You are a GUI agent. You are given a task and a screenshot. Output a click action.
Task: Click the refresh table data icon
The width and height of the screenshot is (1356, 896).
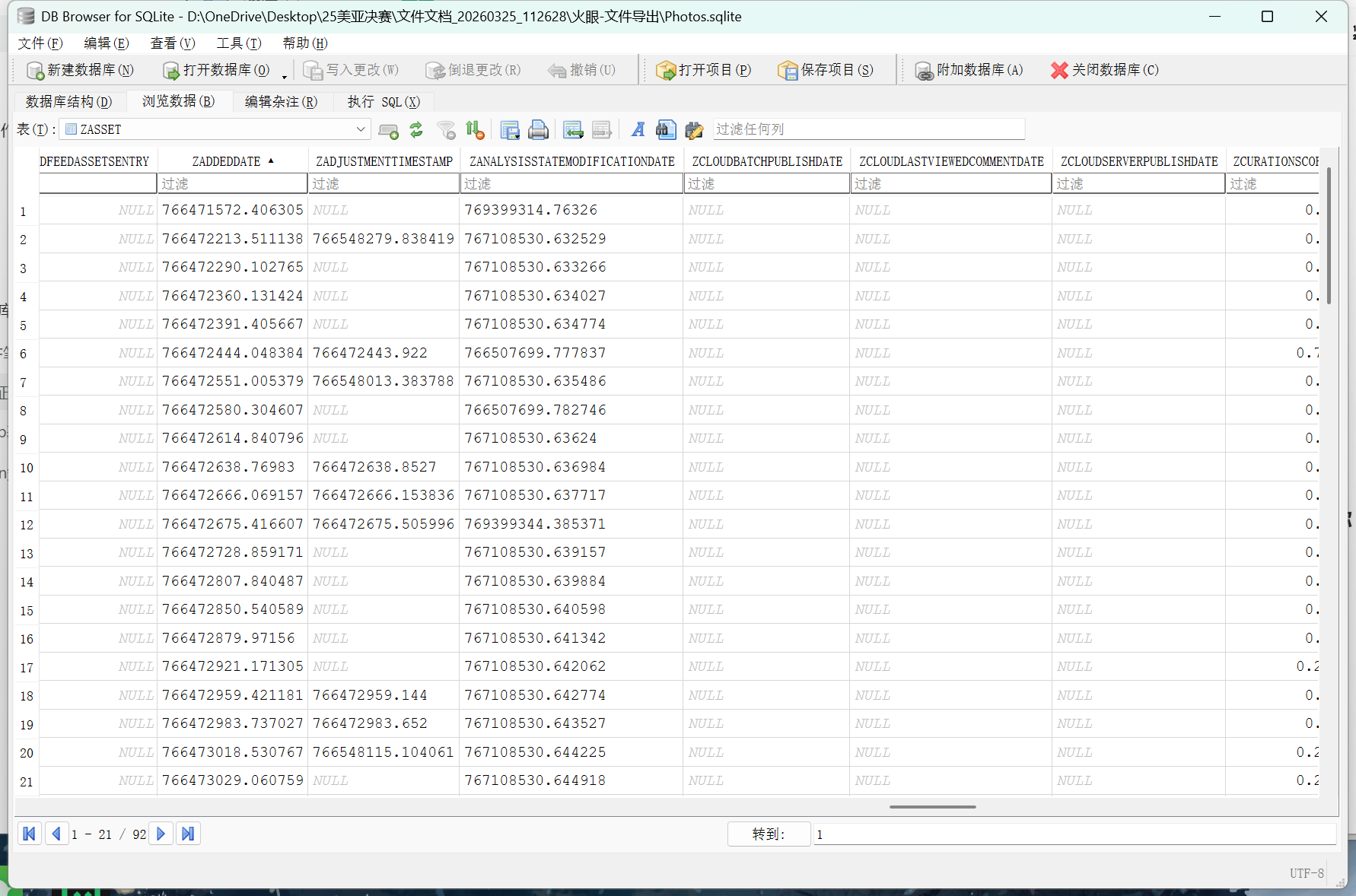[416, 130]
